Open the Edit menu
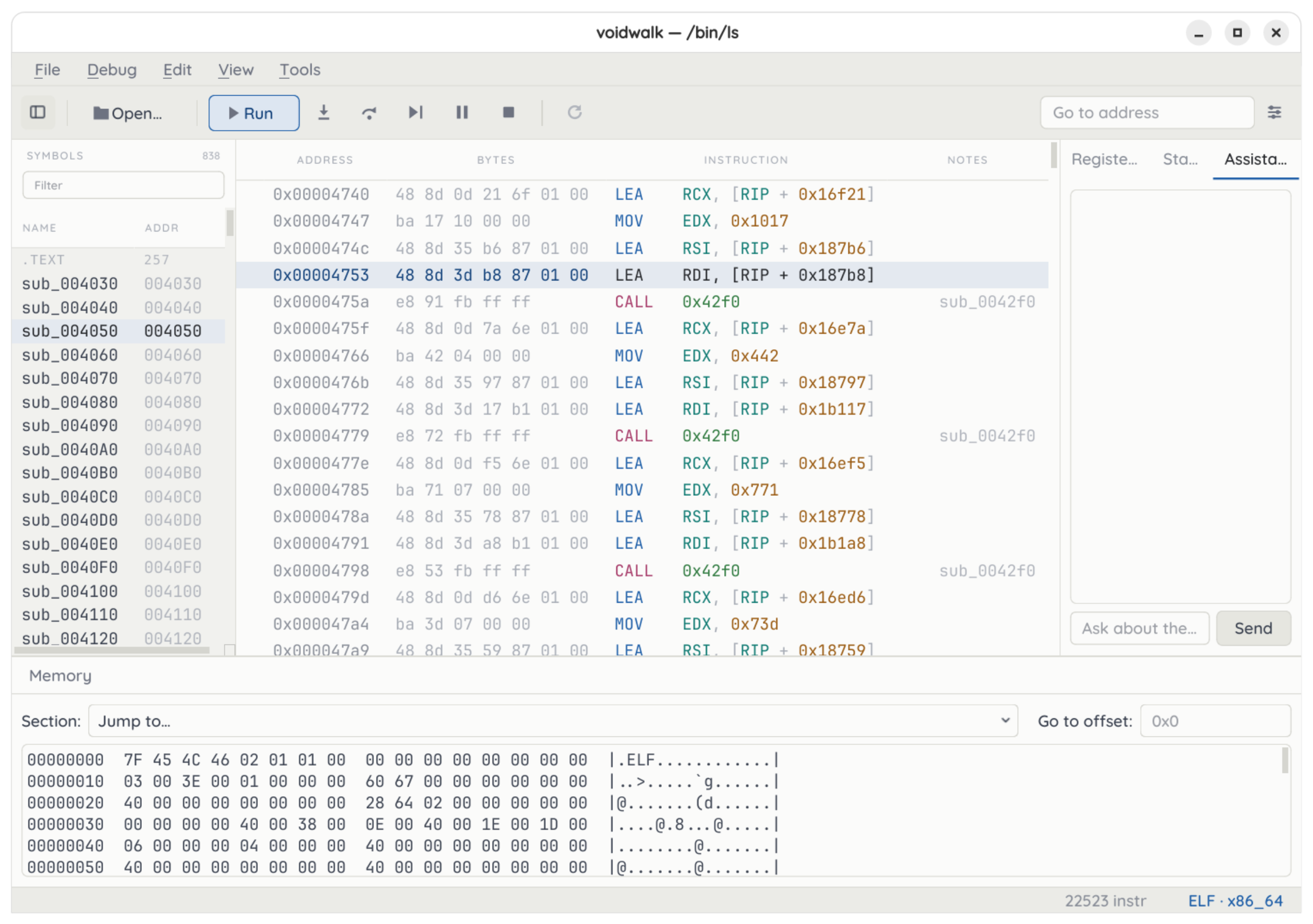 point(177,70)
